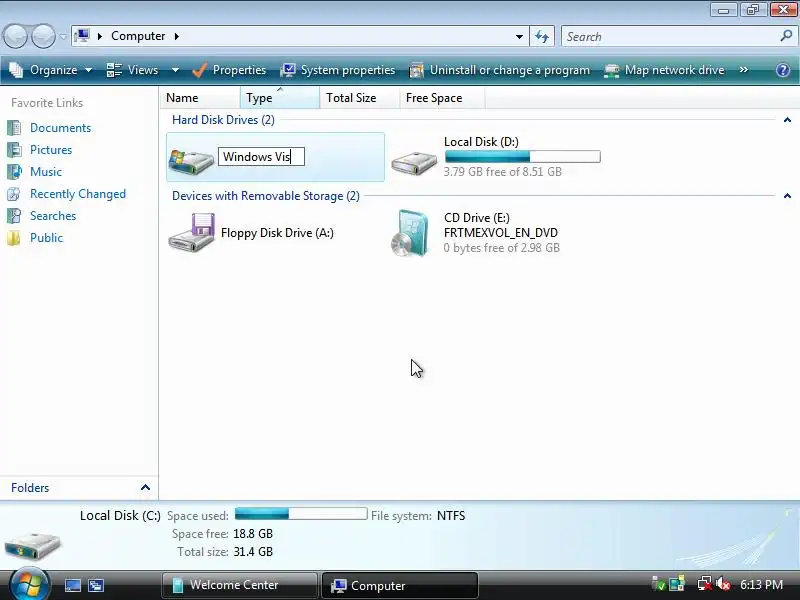Click the Public folder icon
Screen dimensions: 800x600
tap(14, 238)
